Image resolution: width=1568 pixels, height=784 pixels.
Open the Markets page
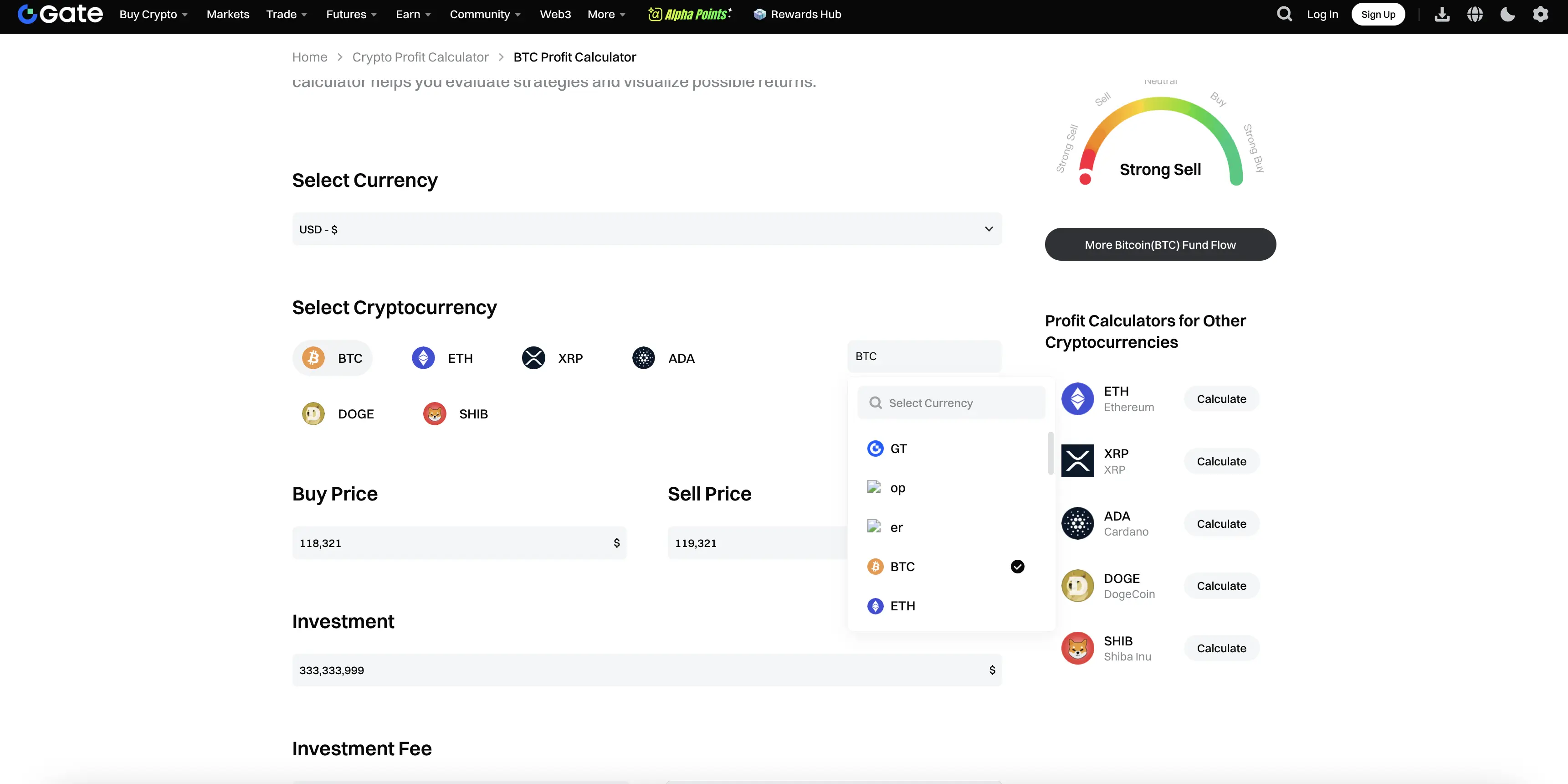228,14
